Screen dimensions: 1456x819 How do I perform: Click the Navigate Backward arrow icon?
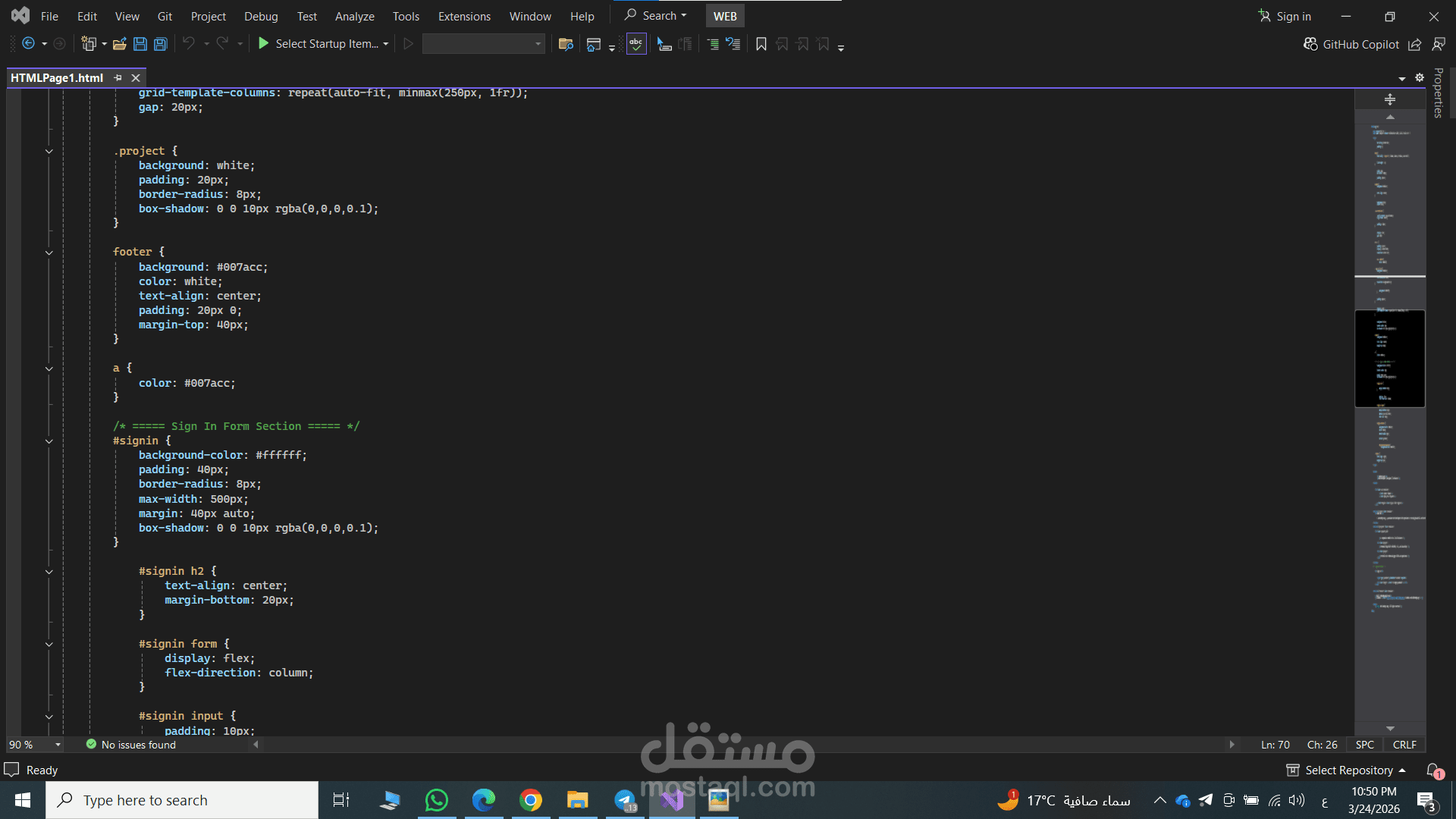click(28, 44)
